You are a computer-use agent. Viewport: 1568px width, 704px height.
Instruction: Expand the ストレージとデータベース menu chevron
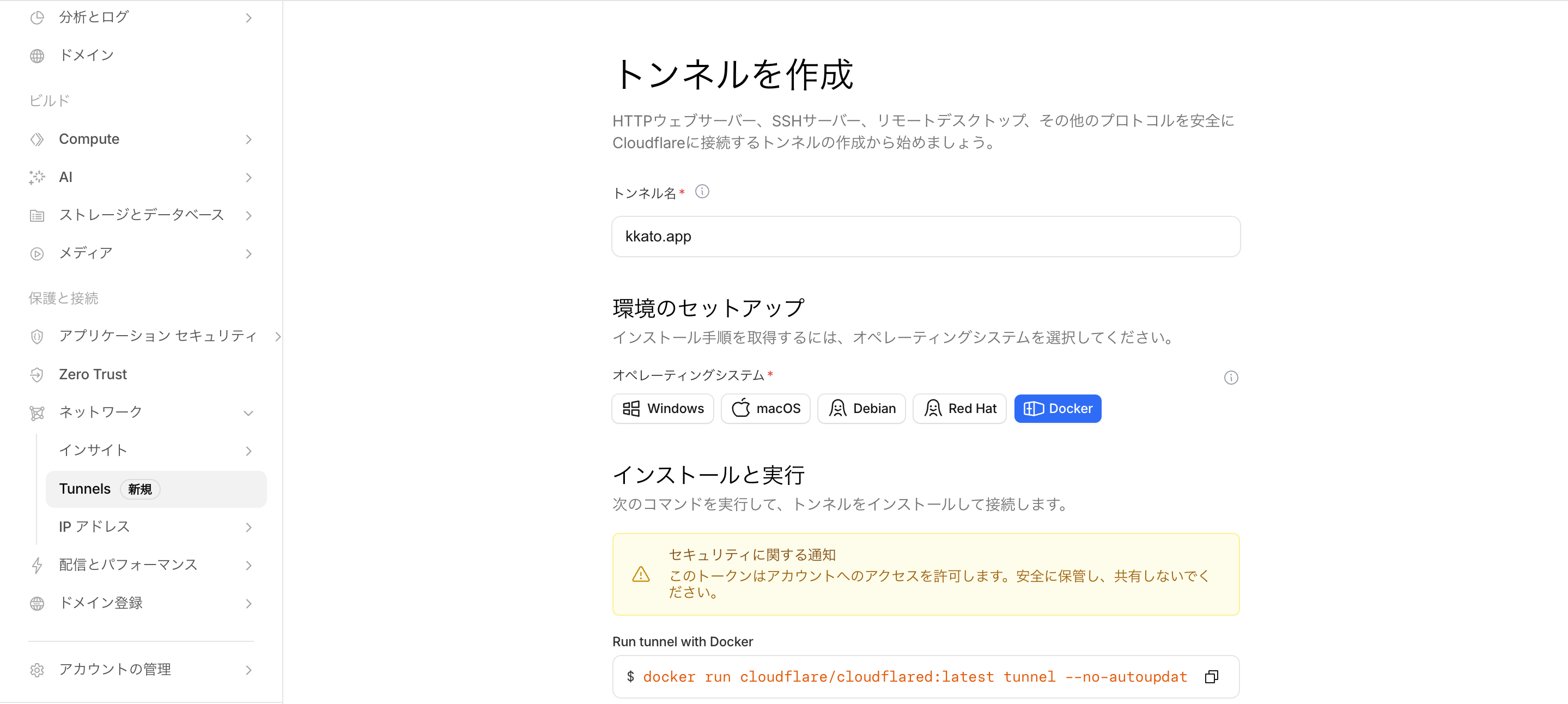(248, 216)
